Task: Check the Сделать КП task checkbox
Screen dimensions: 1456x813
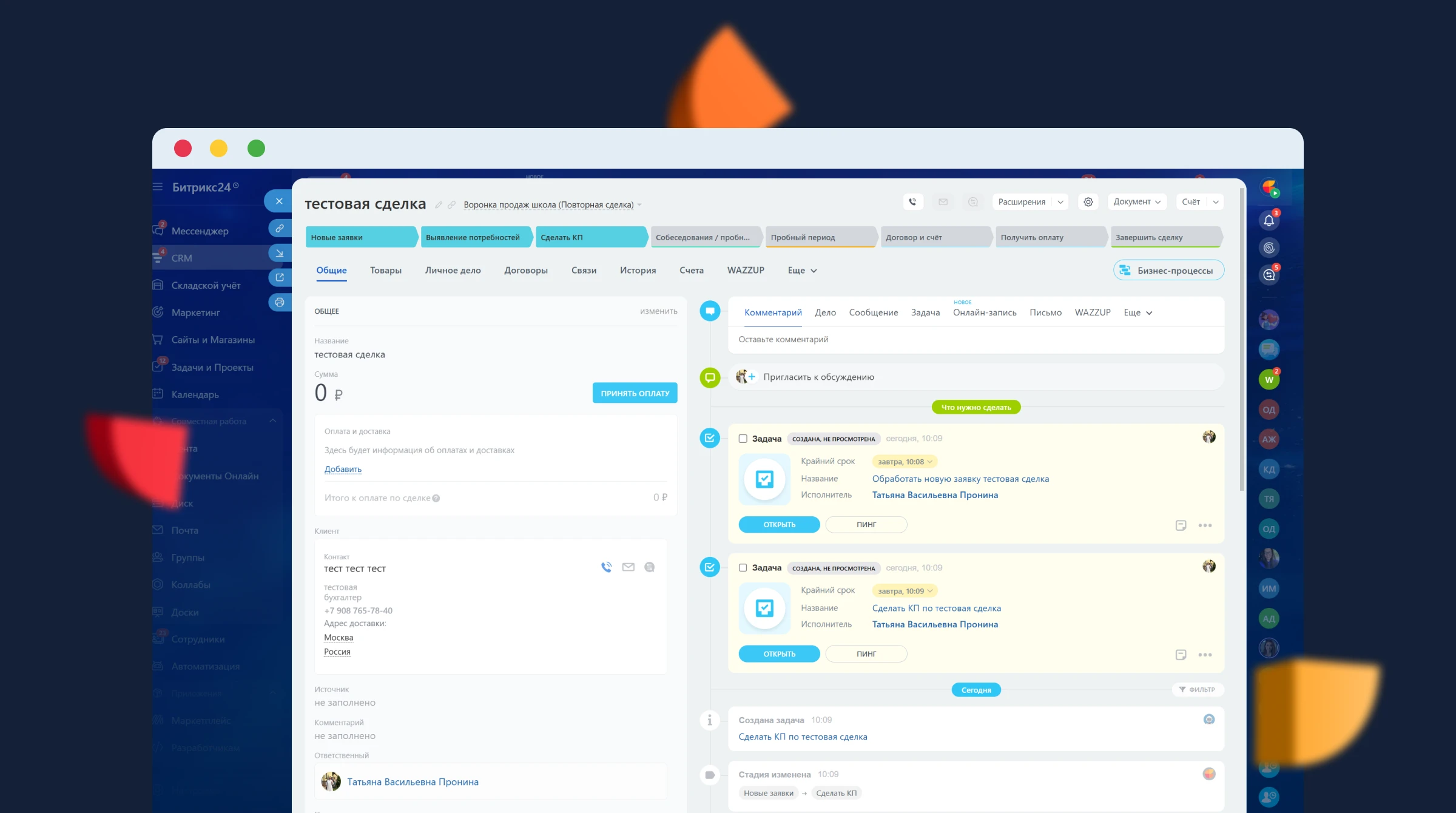Action: tap(743, 568)
